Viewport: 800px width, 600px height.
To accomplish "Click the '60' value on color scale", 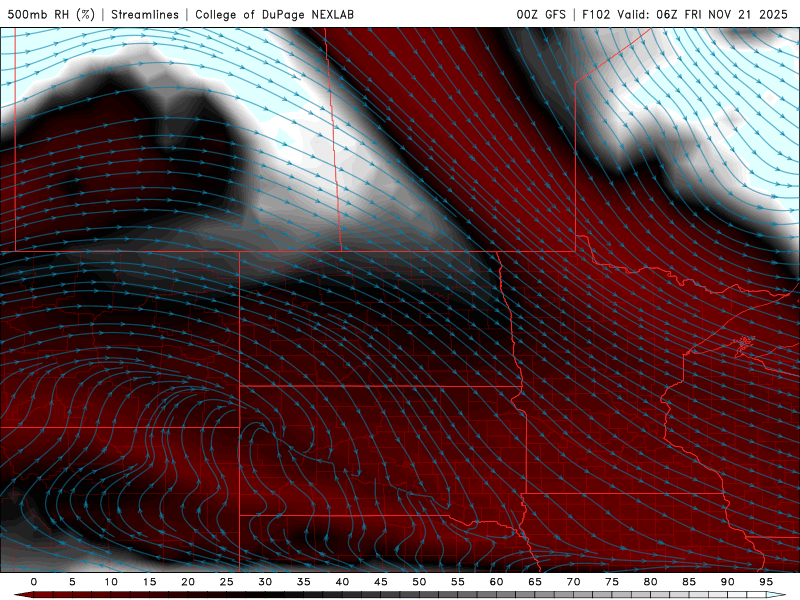I will pyautogui.click(x=496, y=582).
